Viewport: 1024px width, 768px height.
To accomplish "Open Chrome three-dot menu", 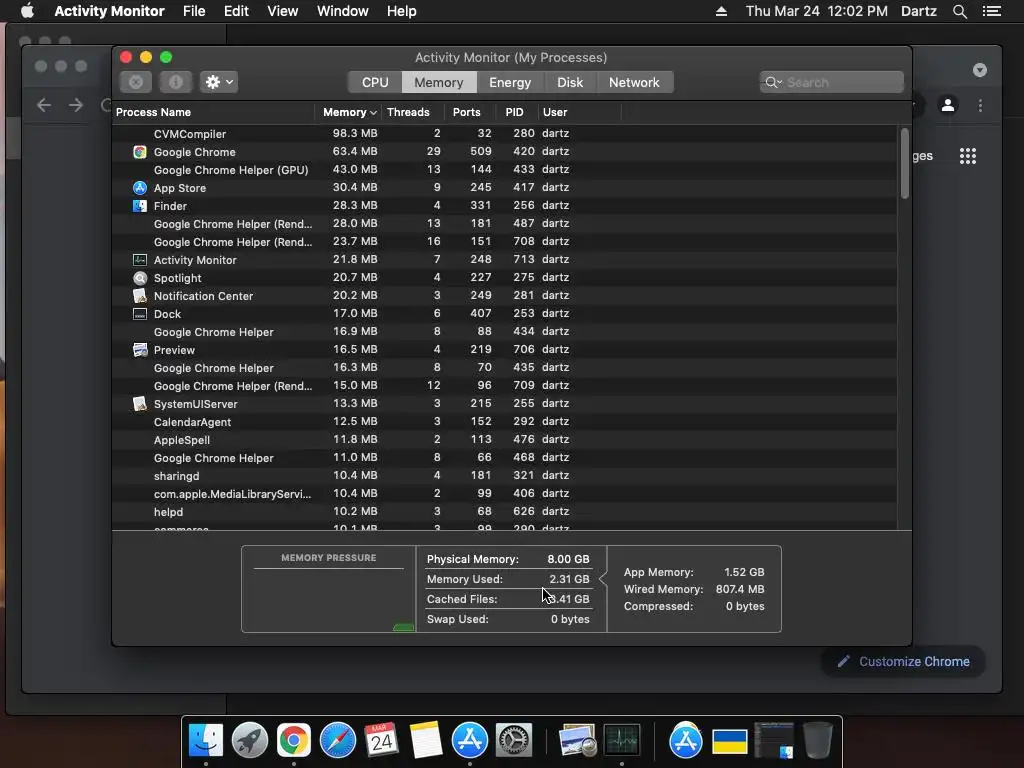I will coord(980,105).
